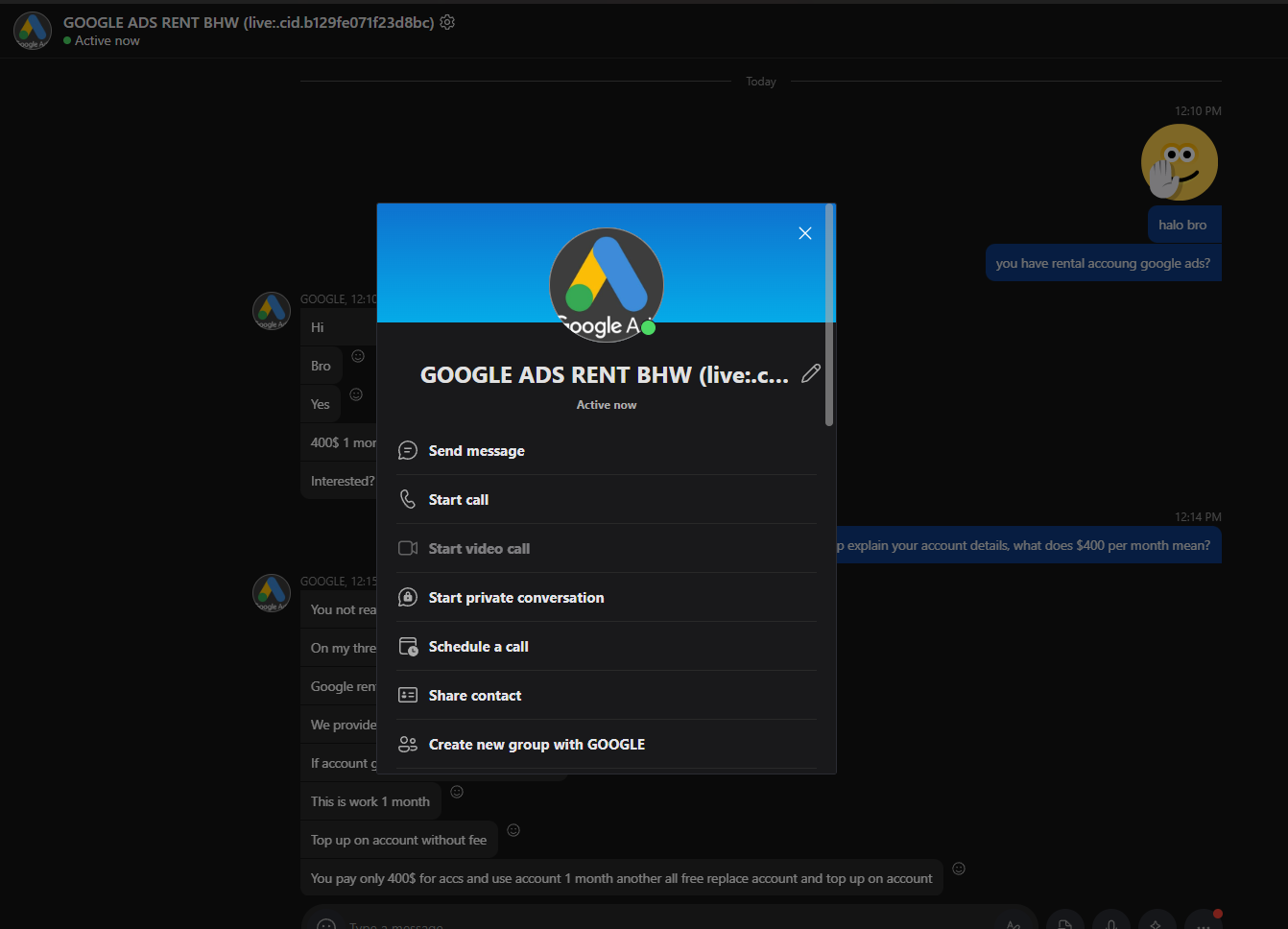Choose Start call option
This screenshot has width=1288, height=929.
tap(607, 500)
